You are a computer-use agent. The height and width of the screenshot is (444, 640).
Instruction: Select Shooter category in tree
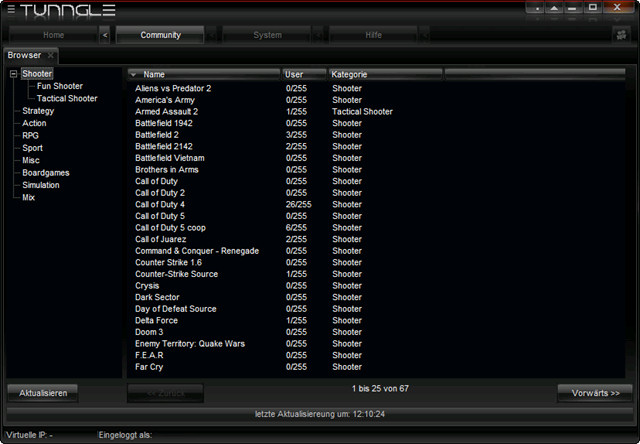[37, 74]
